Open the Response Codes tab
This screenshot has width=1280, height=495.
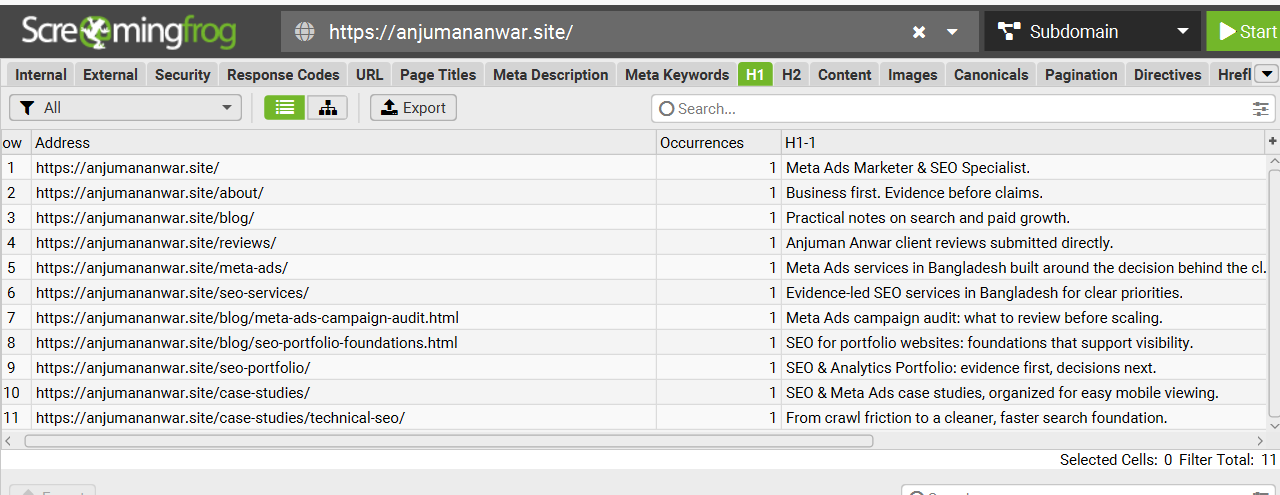point(283,74)
